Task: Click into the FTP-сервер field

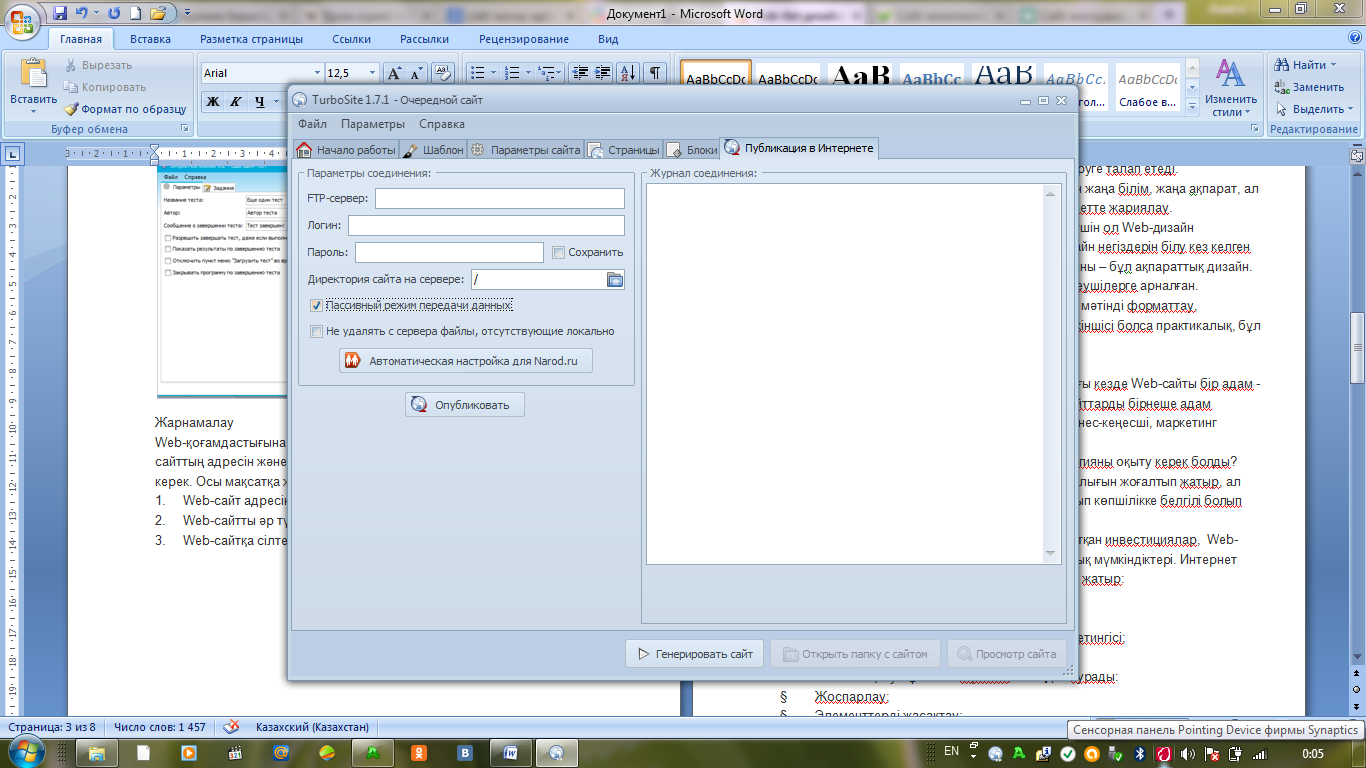Action: click(x=499, y=198)
